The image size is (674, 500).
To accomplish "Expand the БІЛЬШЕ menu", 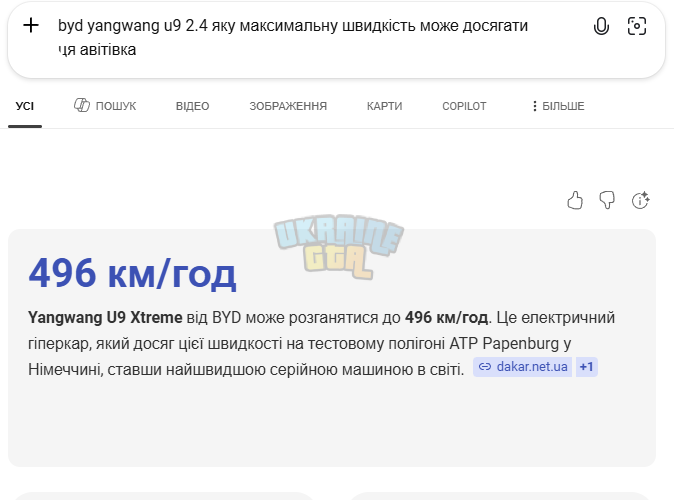I will [x=558, y=106].
